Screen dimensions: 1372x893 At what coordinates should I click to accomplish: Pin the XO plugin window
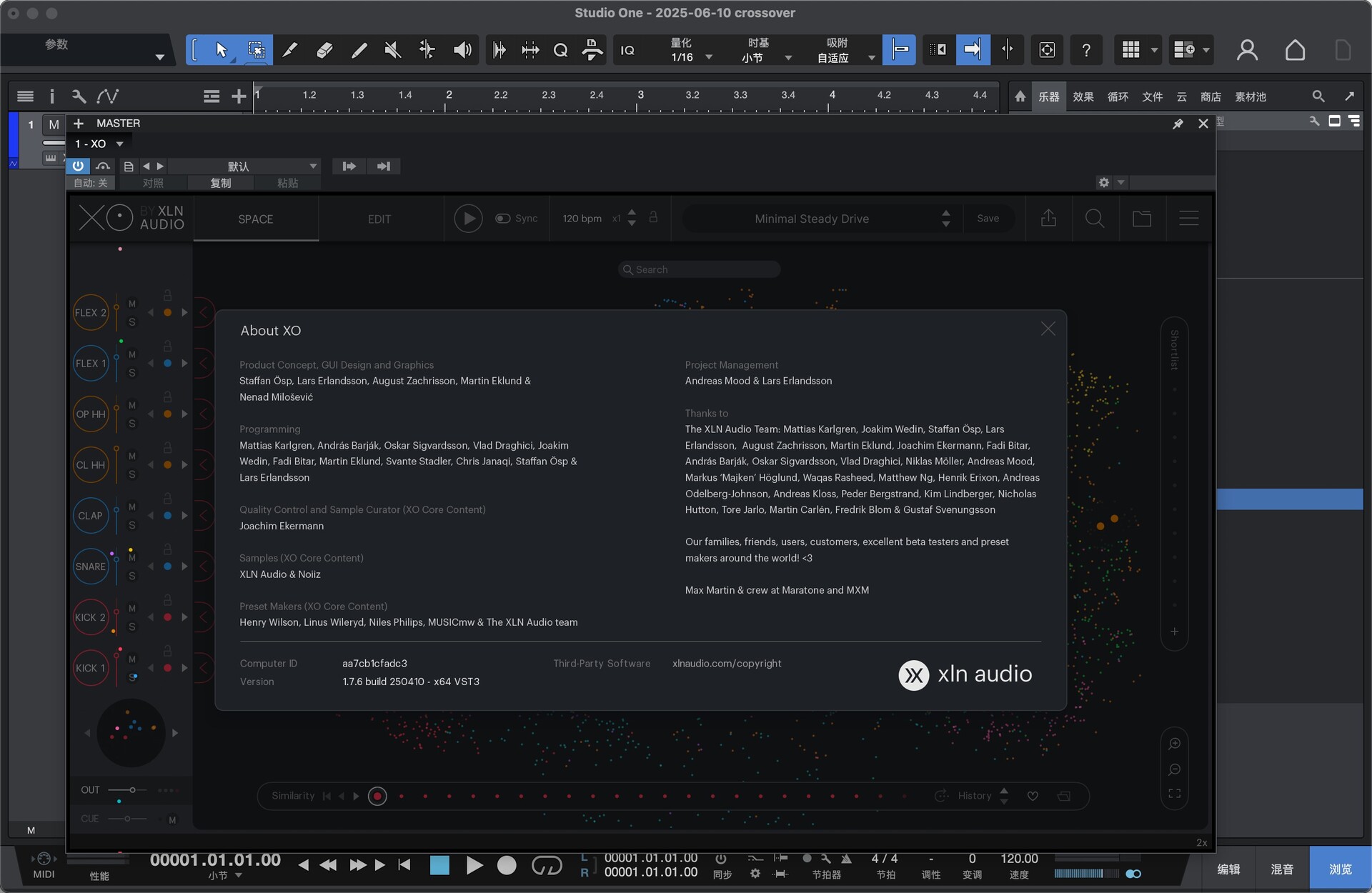[1178, 124]
